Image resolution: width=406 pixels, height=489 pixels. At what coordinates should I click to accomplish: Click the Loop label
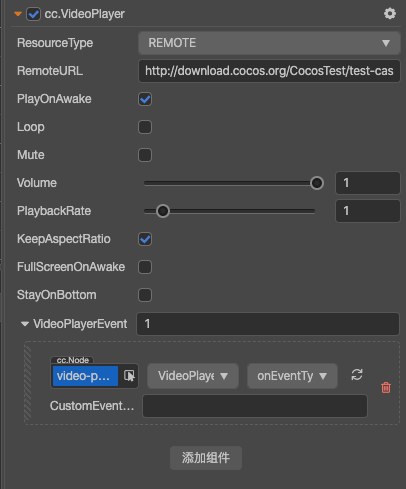point(31,127)
